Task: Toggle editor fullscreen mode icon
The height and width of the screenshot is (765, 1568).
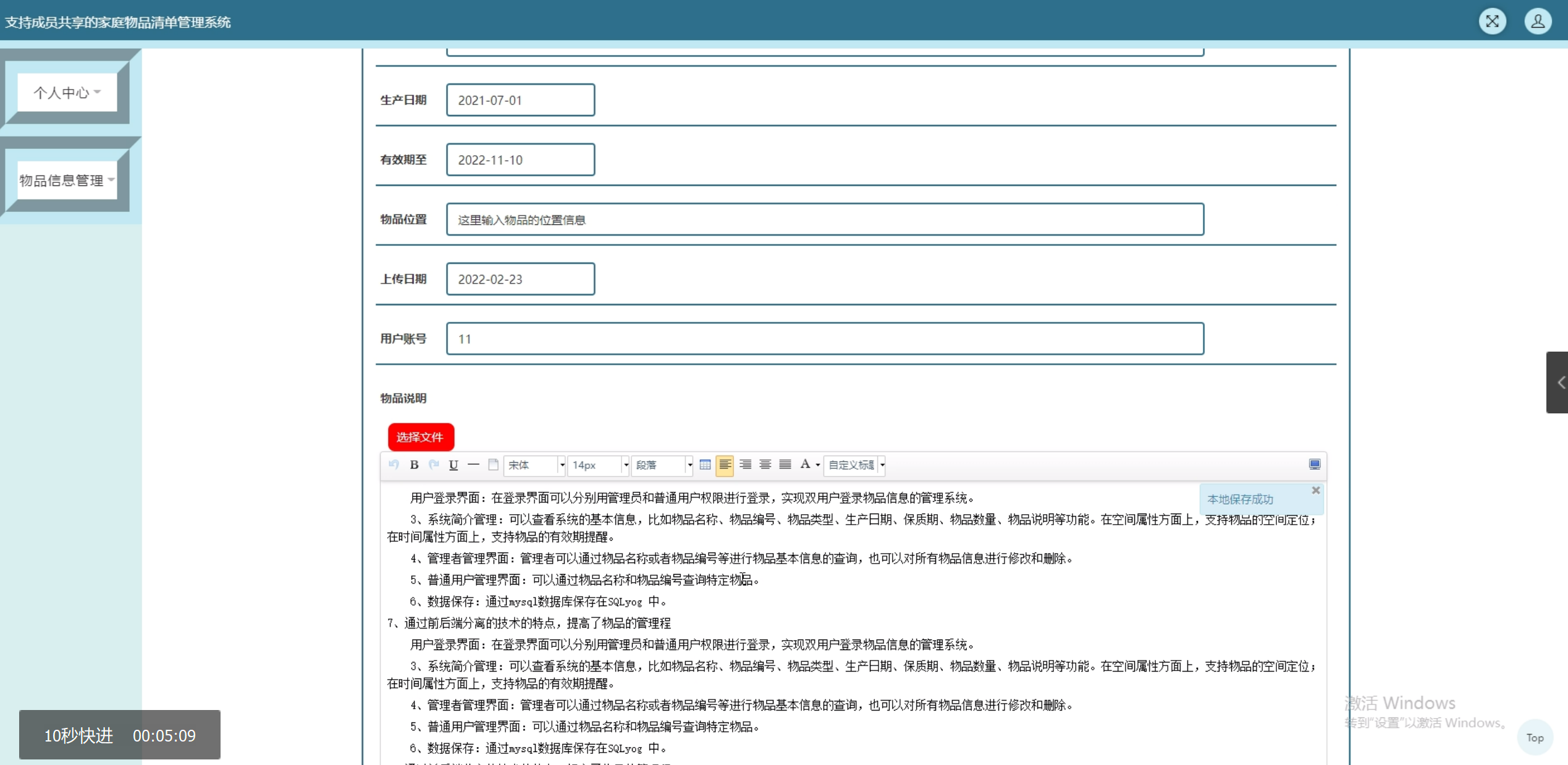Action: pos(1314,465)
